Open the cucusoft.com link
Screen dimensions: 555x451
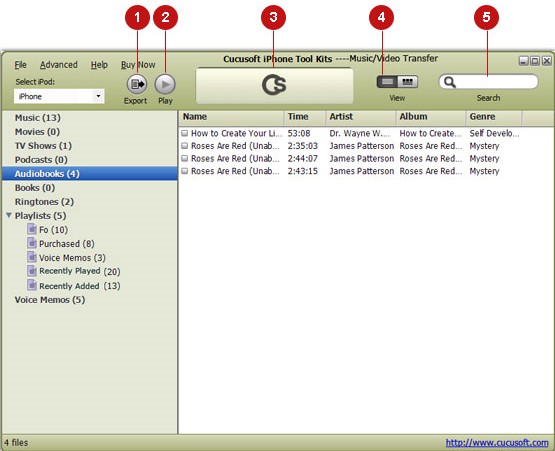click(497, 443)
